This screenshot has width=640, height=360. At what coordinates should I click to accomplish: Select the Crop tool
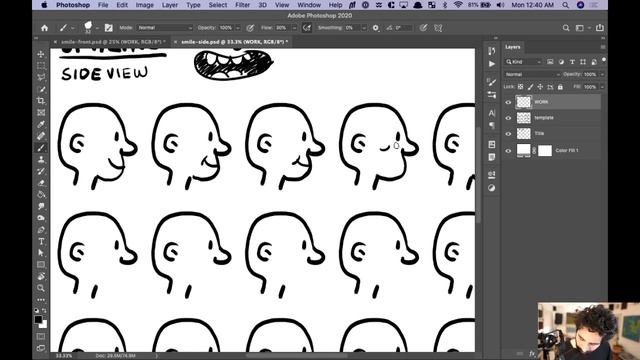click(41, 101)
